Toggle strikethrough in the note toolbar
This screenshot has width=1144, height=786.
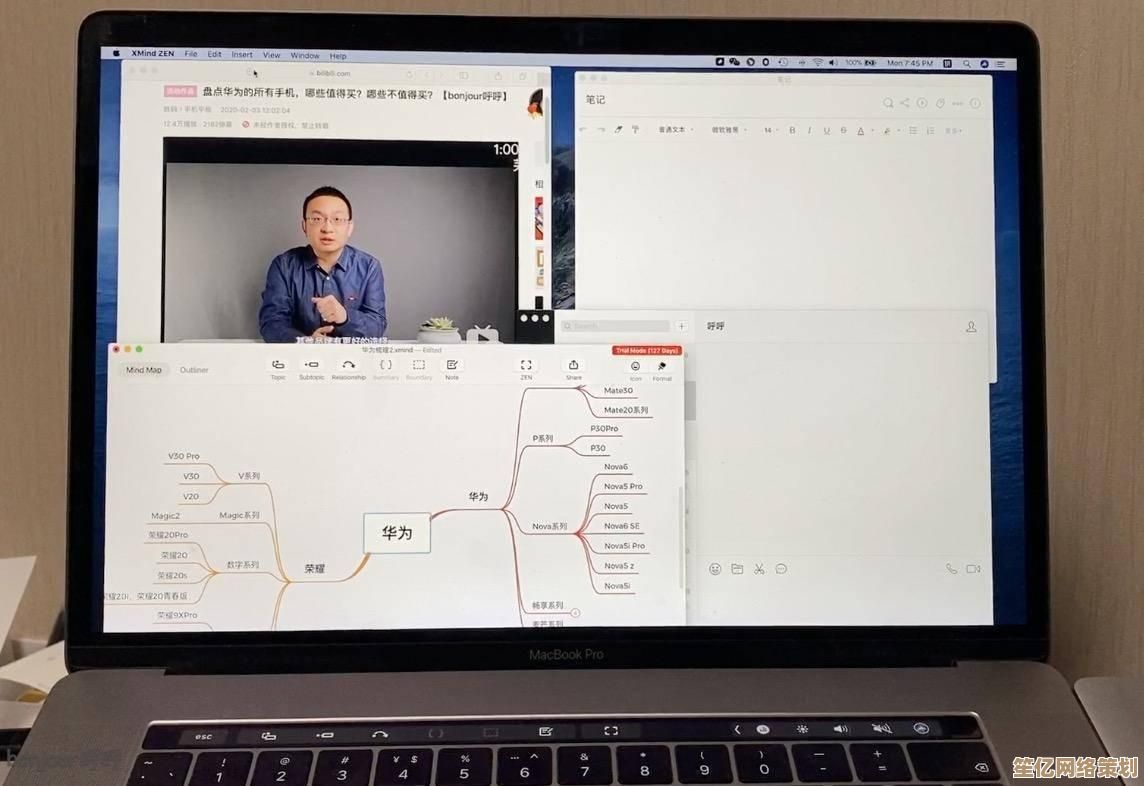843,131
